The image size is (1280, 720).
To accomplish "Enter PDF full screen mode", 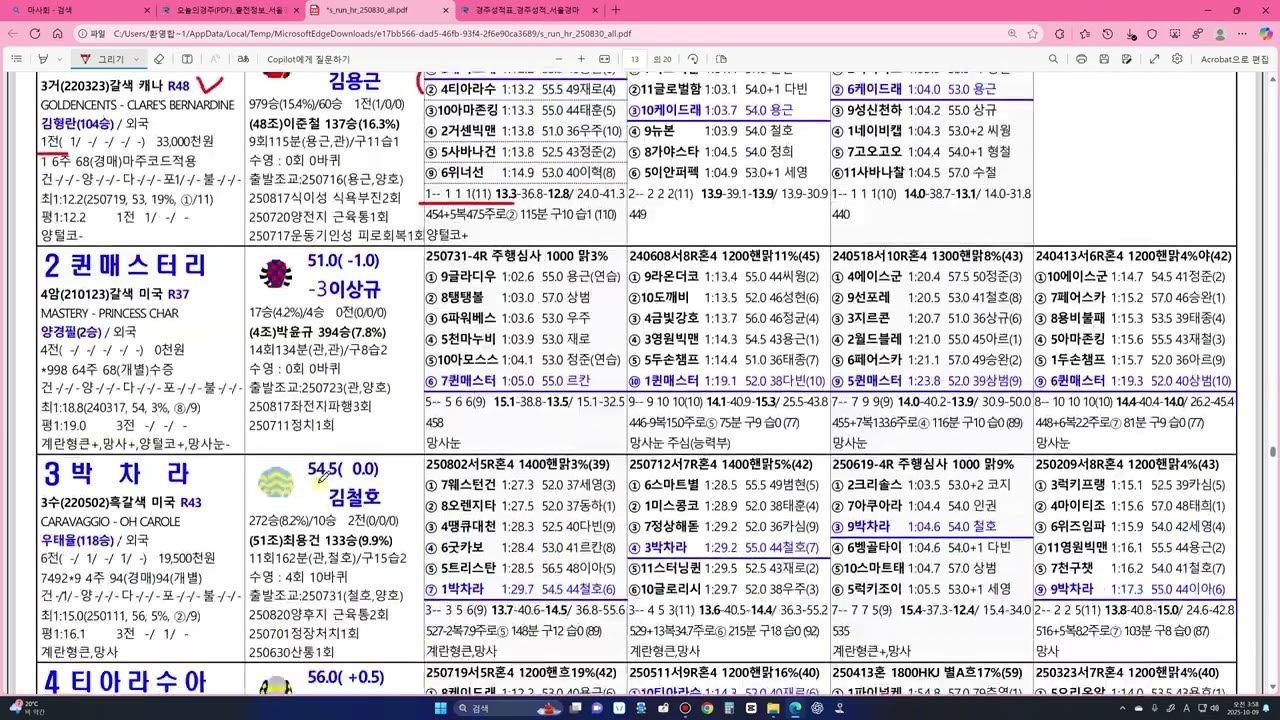I will coord(1153,59).
